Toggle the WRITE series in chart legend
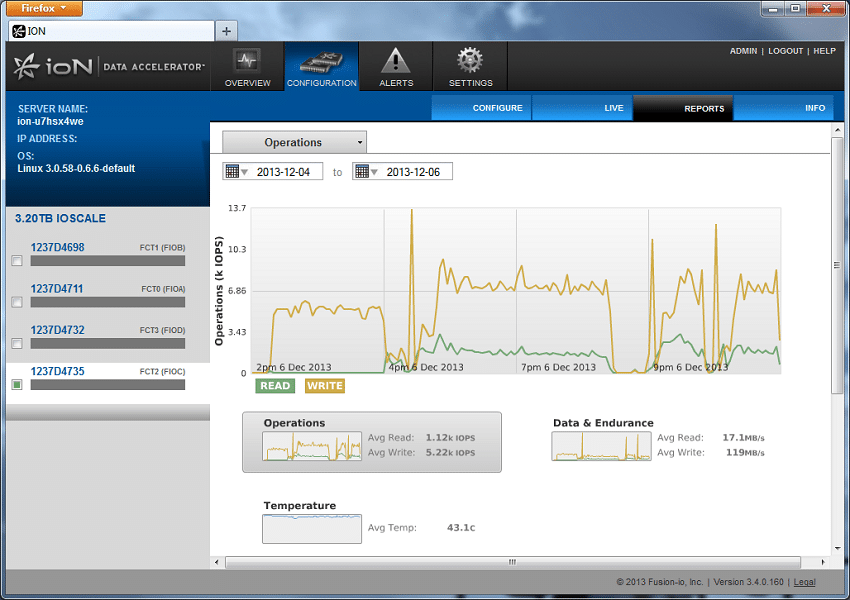 325,386
